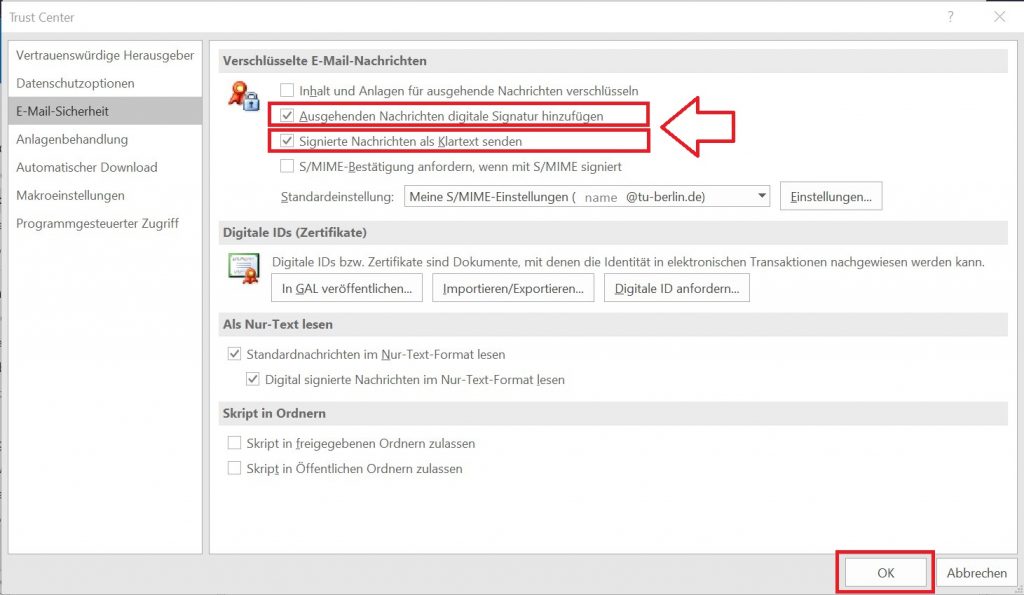Open 'Automatischer Download' settings
This screenshot has width=1024, height=595.
pyautogui.click(x=105, y=167)
